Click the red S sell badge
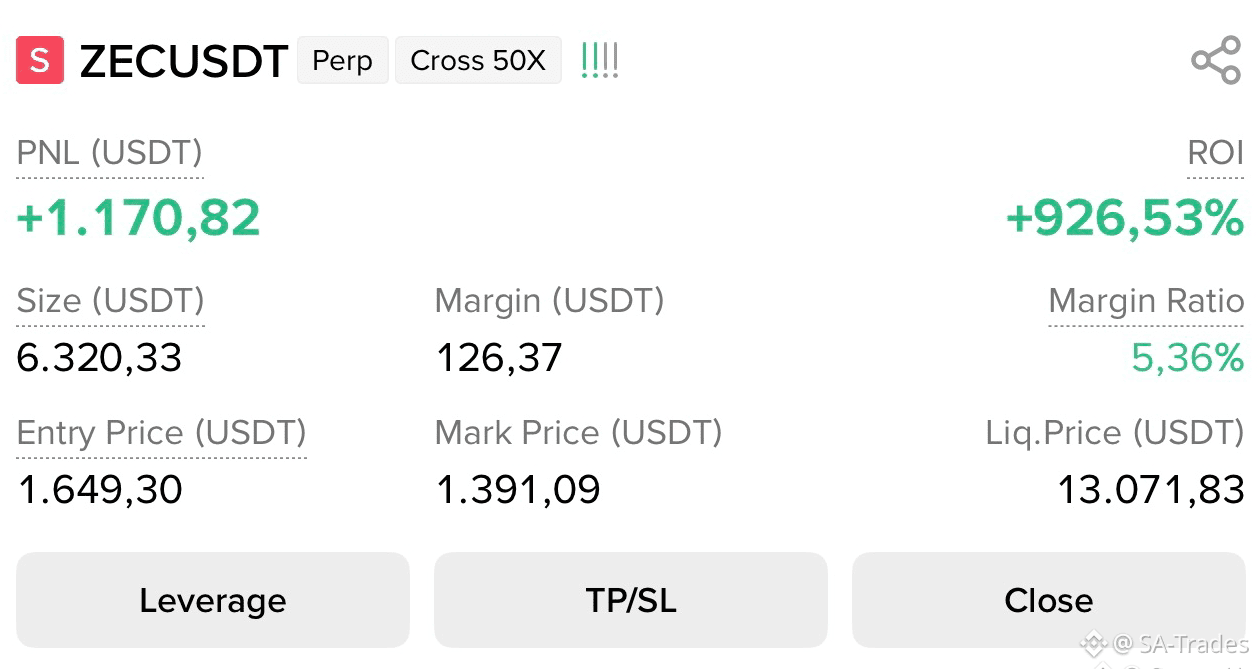The image size is (1257, 669). (40, 60)
